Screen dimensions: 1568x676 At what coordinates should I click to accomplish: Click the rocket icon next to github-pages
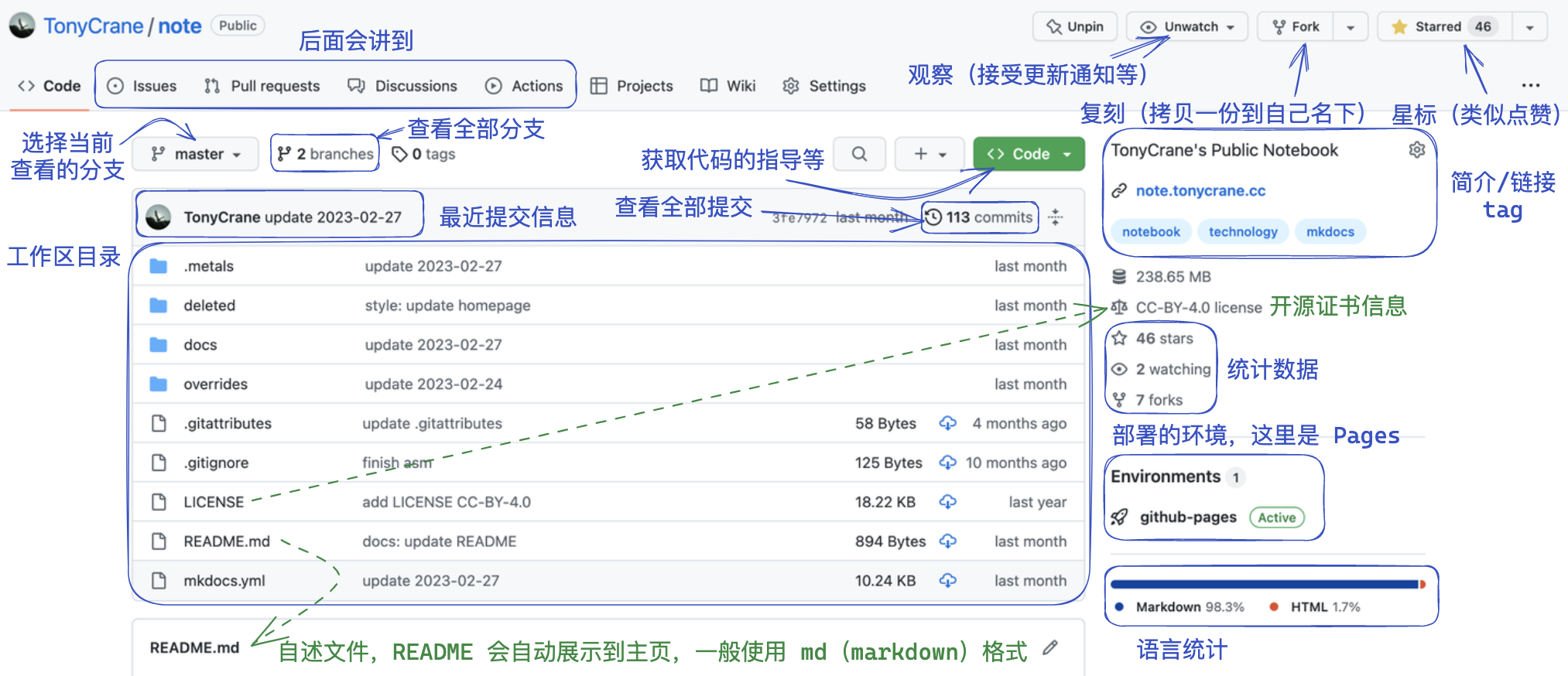[x=1119, y=517]
